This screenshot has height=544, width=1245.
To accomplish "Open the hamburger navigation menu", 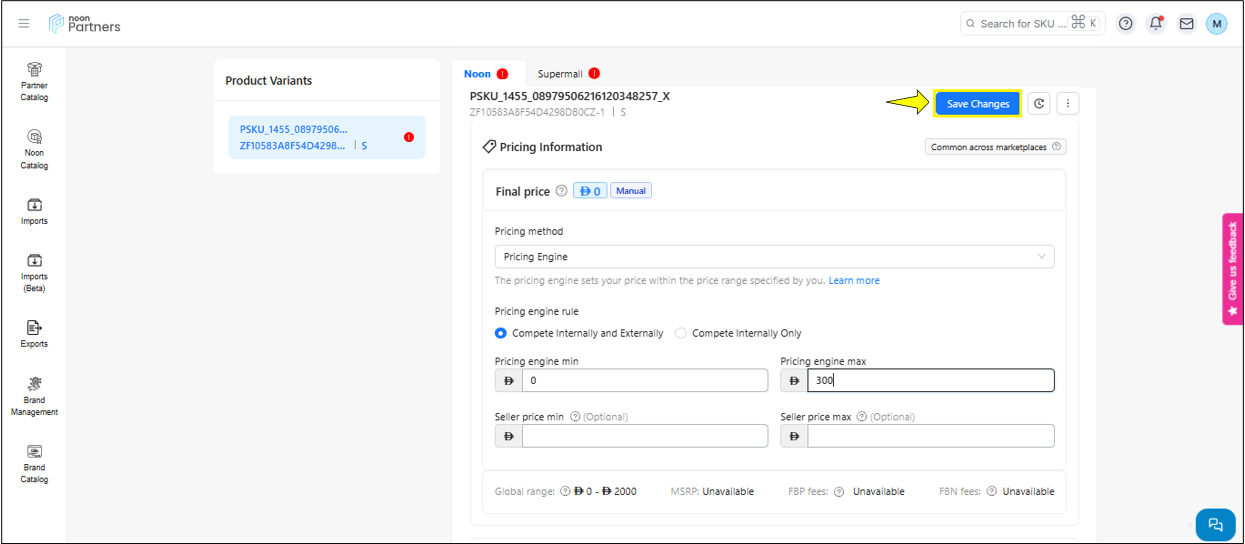I will click(x=24, y=24).
